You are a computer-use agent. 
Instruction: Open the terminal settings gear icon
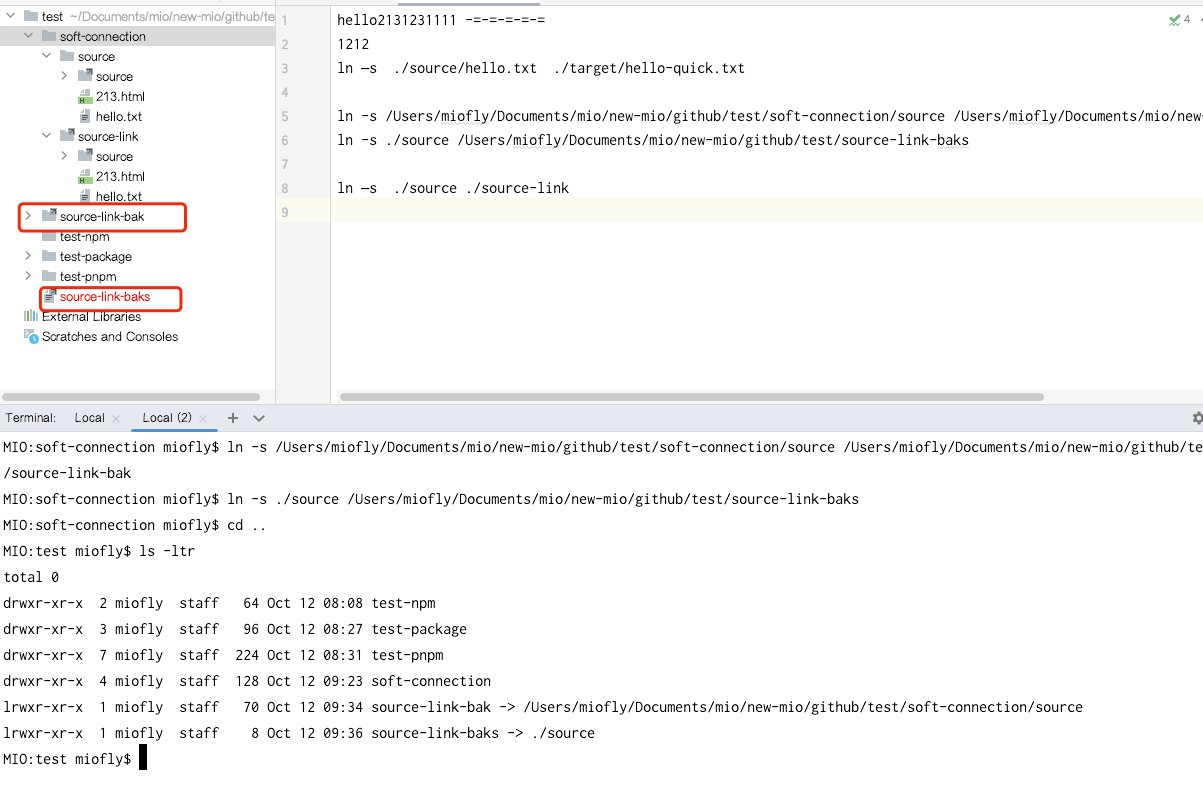tap(1197, 418)
